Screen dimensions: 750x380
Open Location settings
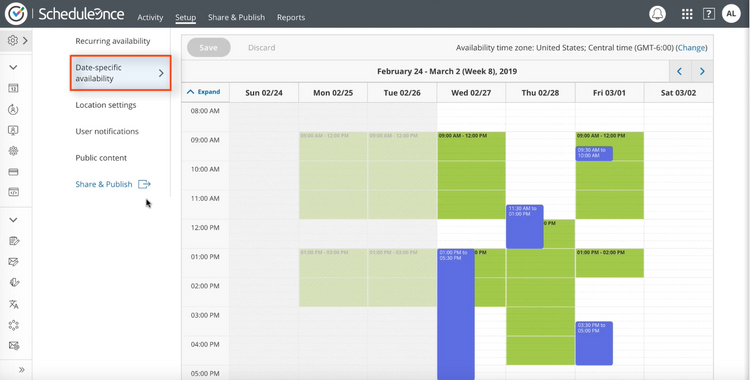(106, 105)
